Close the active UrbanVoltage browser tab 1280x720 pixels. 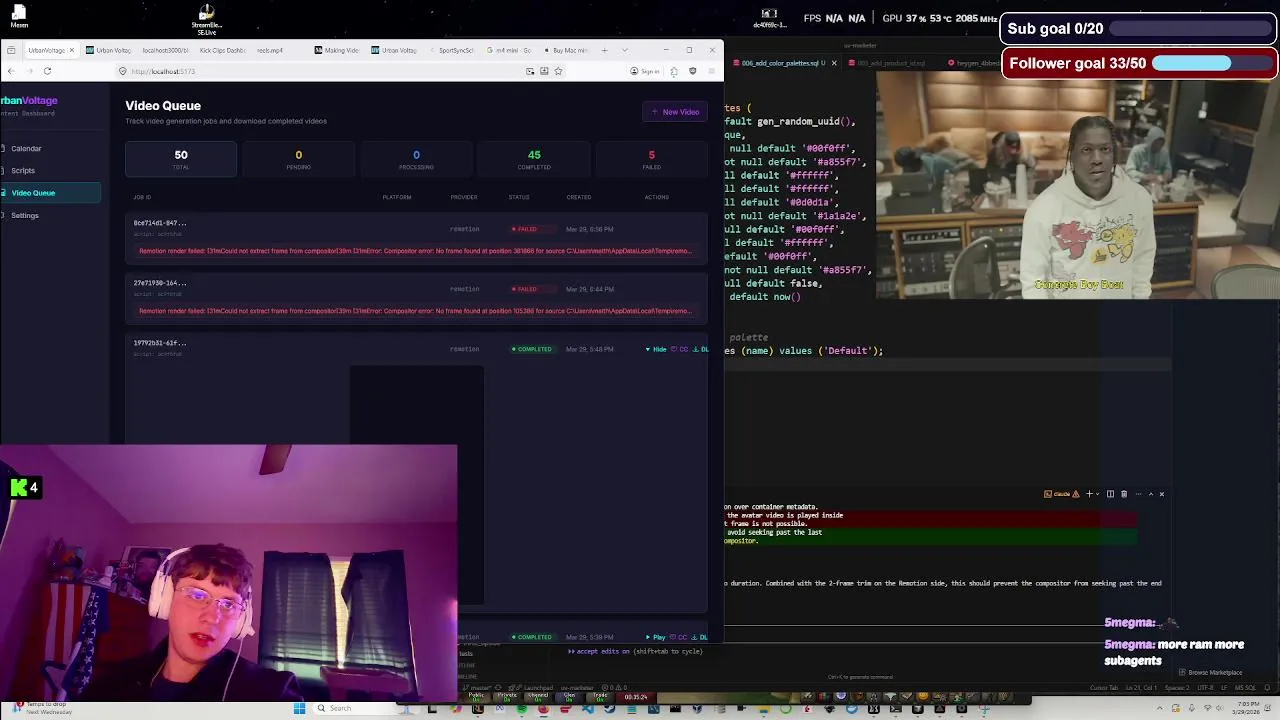point(71,50)
